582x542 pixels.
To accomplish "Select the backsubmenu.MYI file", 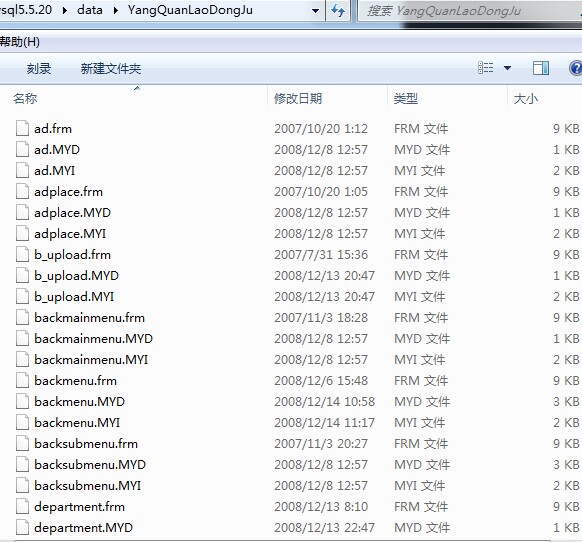I will [88, 486].
